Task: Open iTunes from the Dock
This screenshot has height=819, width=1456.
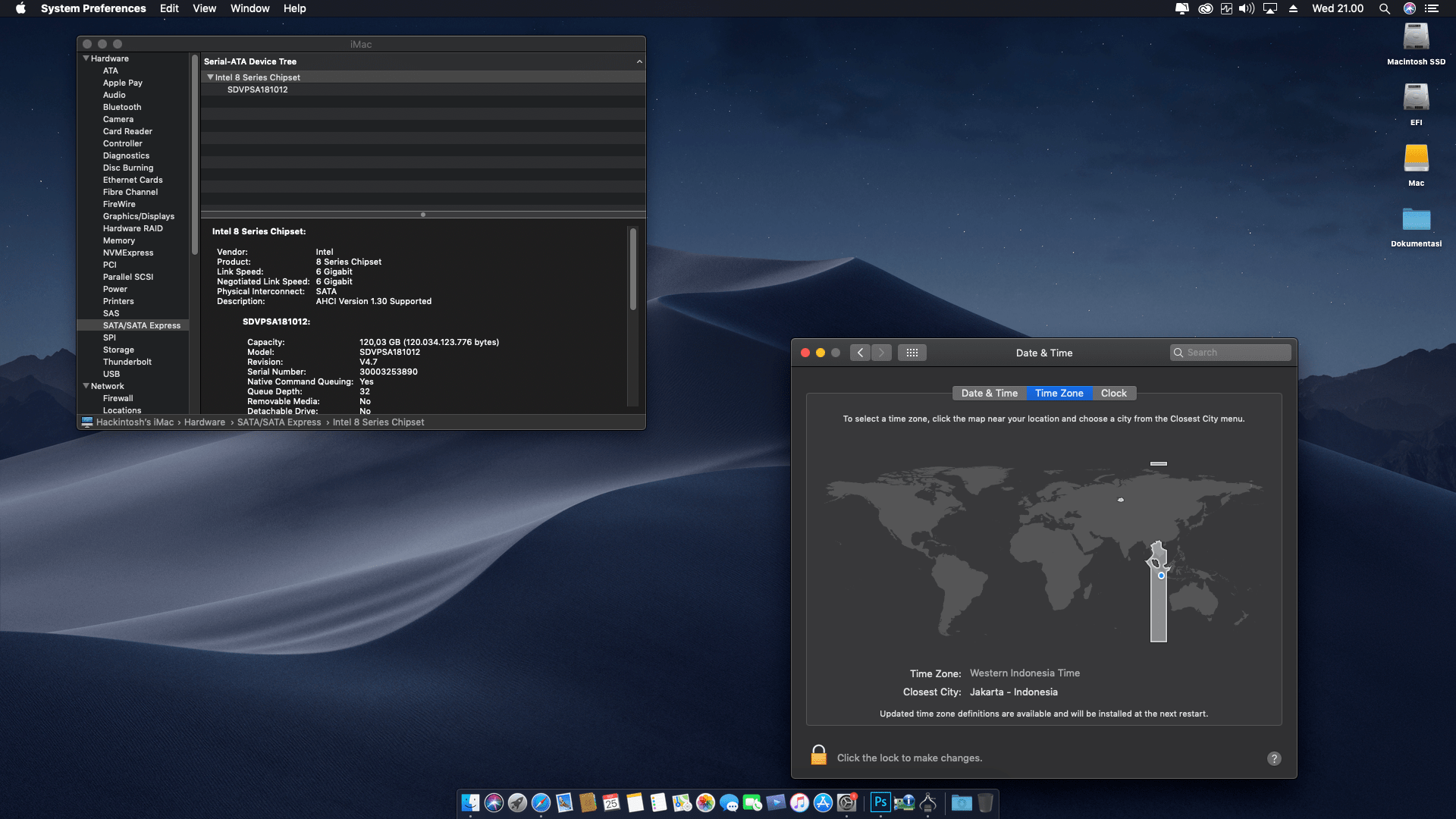Action: tap(799, 802)
